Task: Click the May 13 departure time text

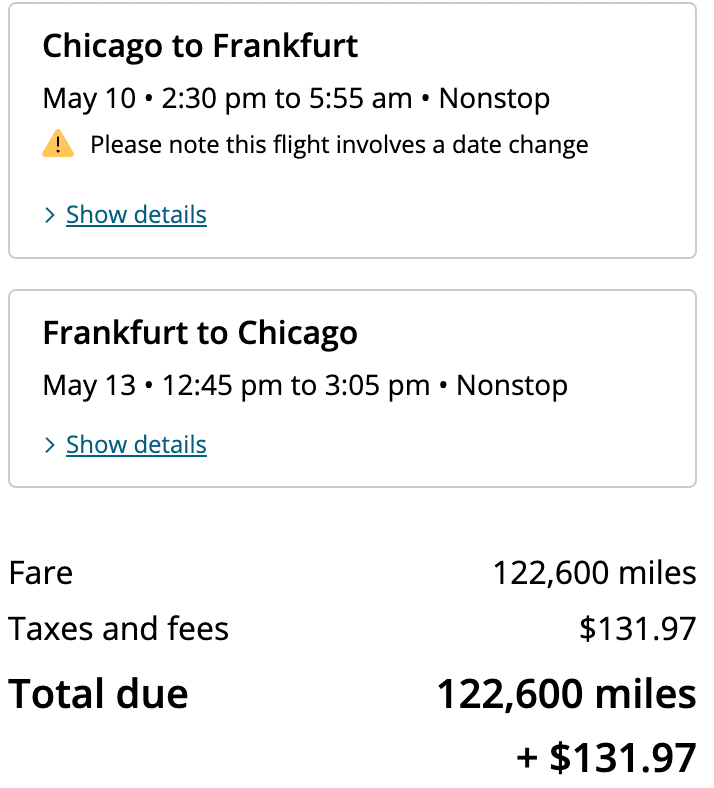Action: (x=222, y=385)
